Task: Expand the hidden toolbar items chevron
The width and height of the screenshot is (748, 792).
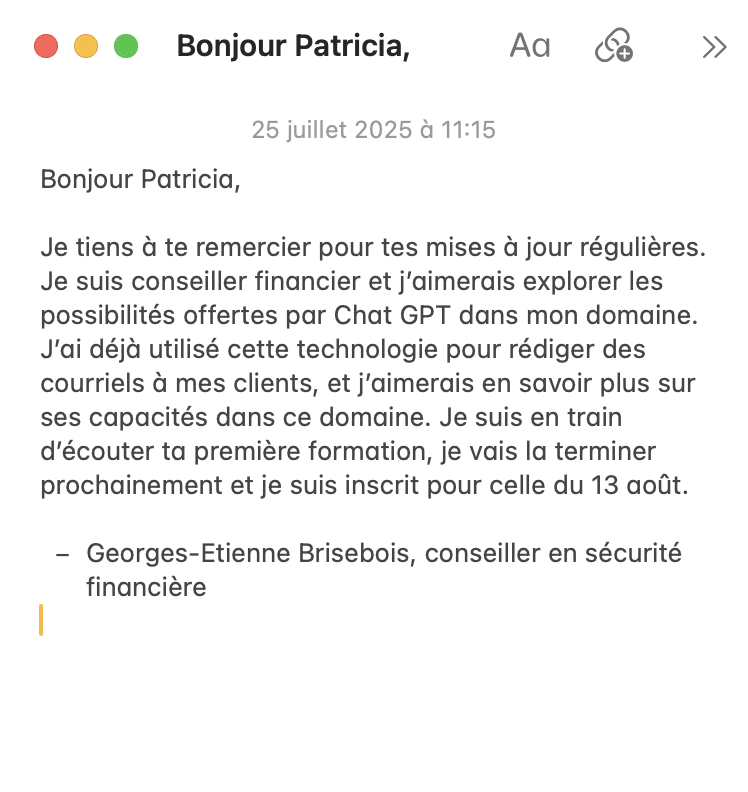Action: pyautogui.click(x=713, y=47)
